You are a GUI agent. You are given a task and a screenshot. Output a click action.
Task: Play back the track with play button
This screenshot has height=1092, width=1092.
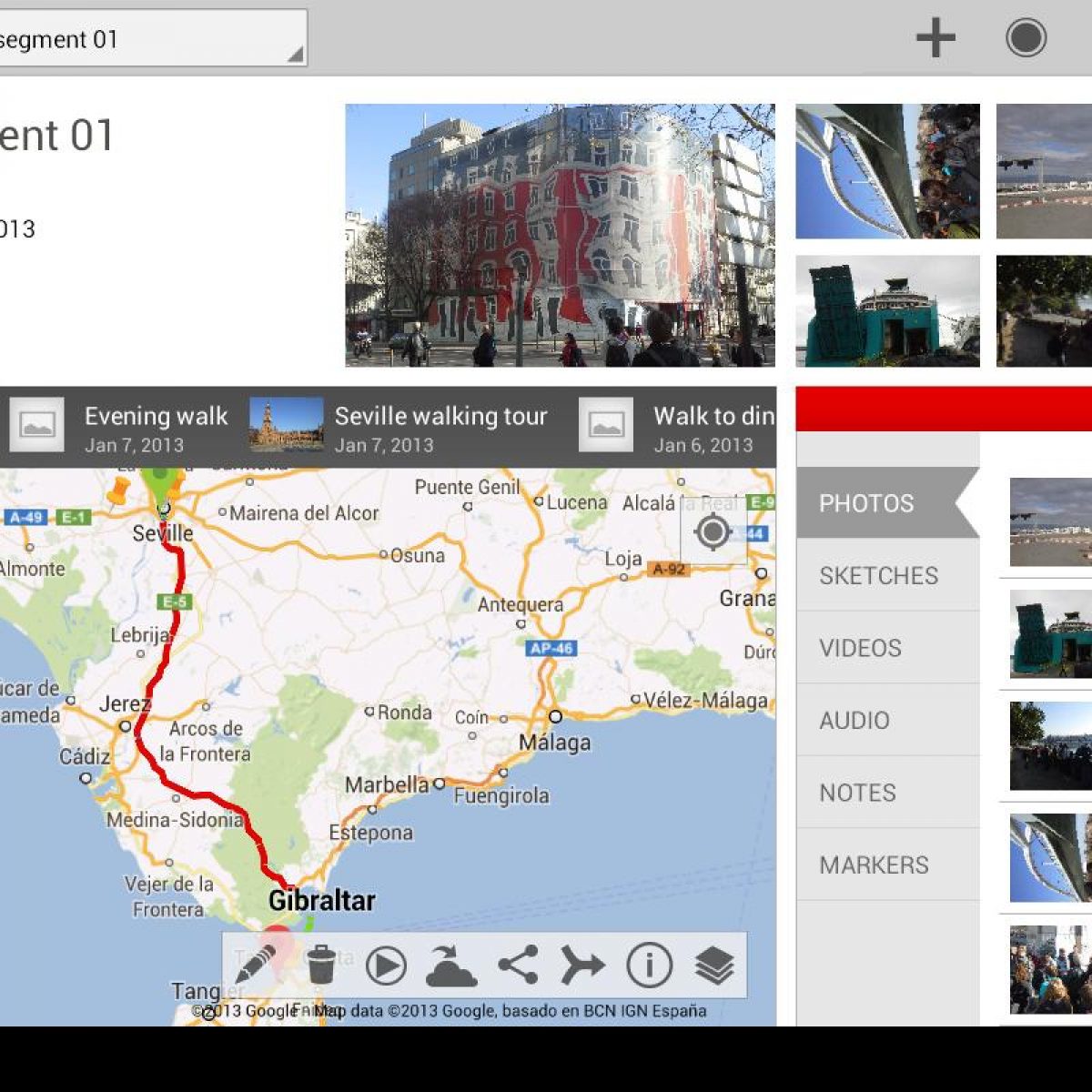click(386, 966)
